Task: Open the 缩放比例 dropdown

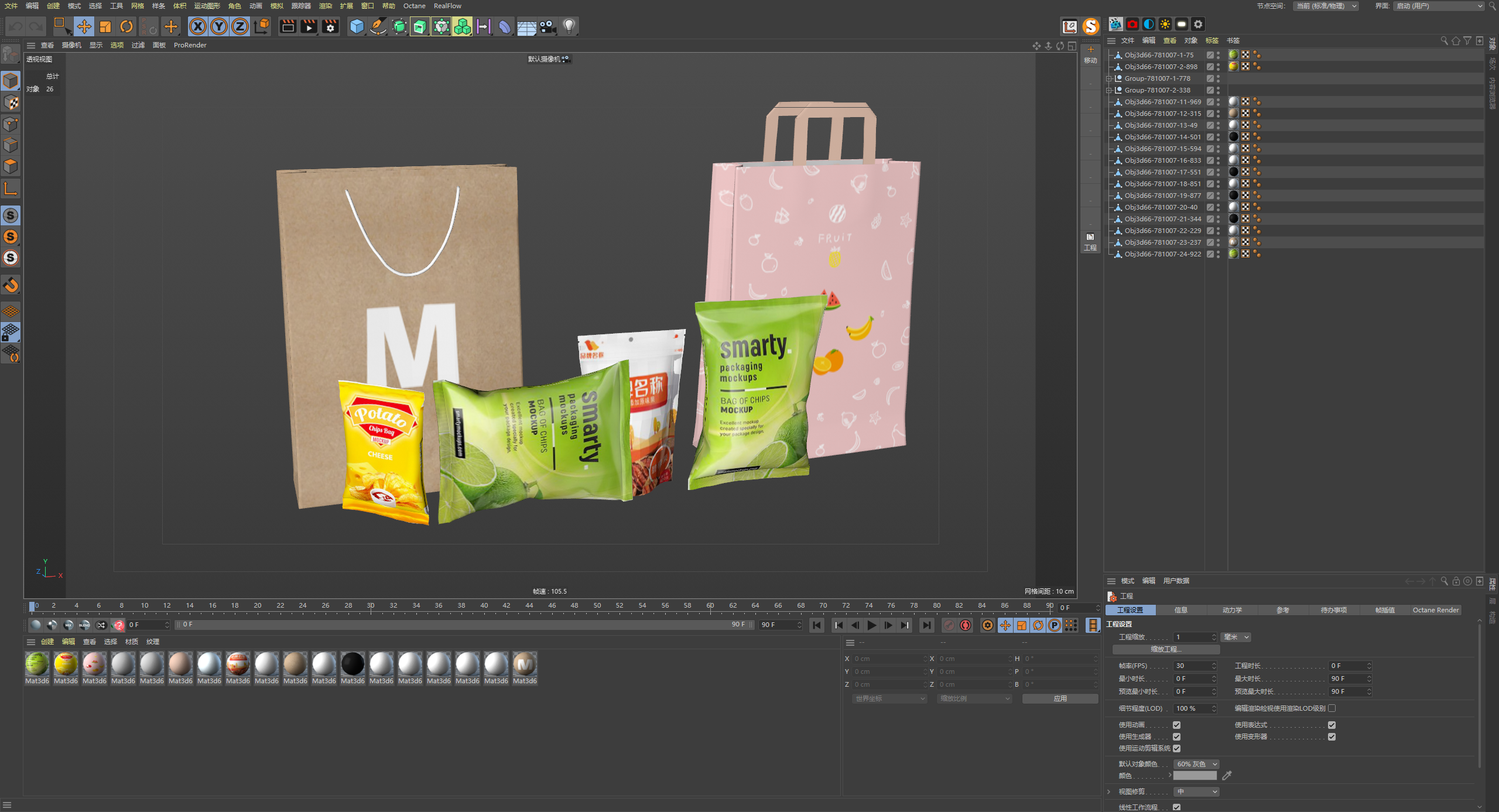Action: click(974, 698)
